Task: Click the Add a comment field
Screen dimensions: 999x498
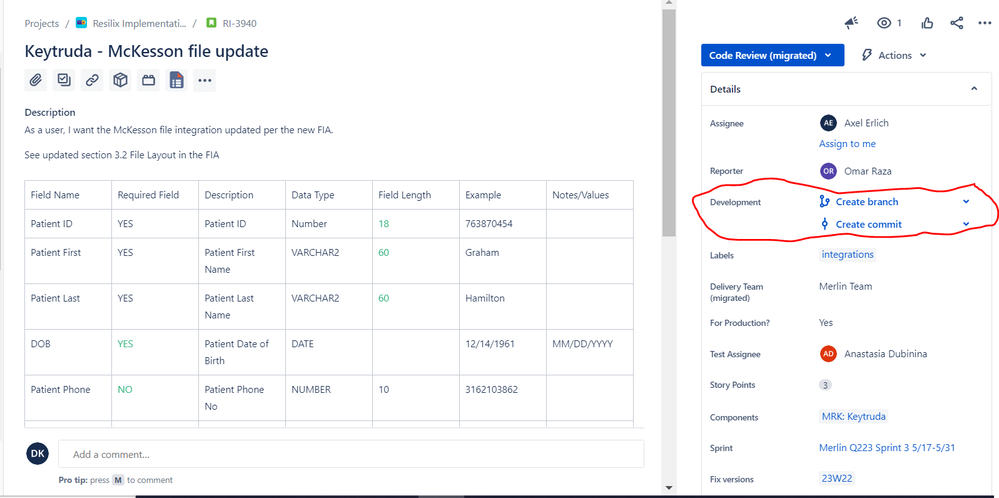Action: click(351, 455)
